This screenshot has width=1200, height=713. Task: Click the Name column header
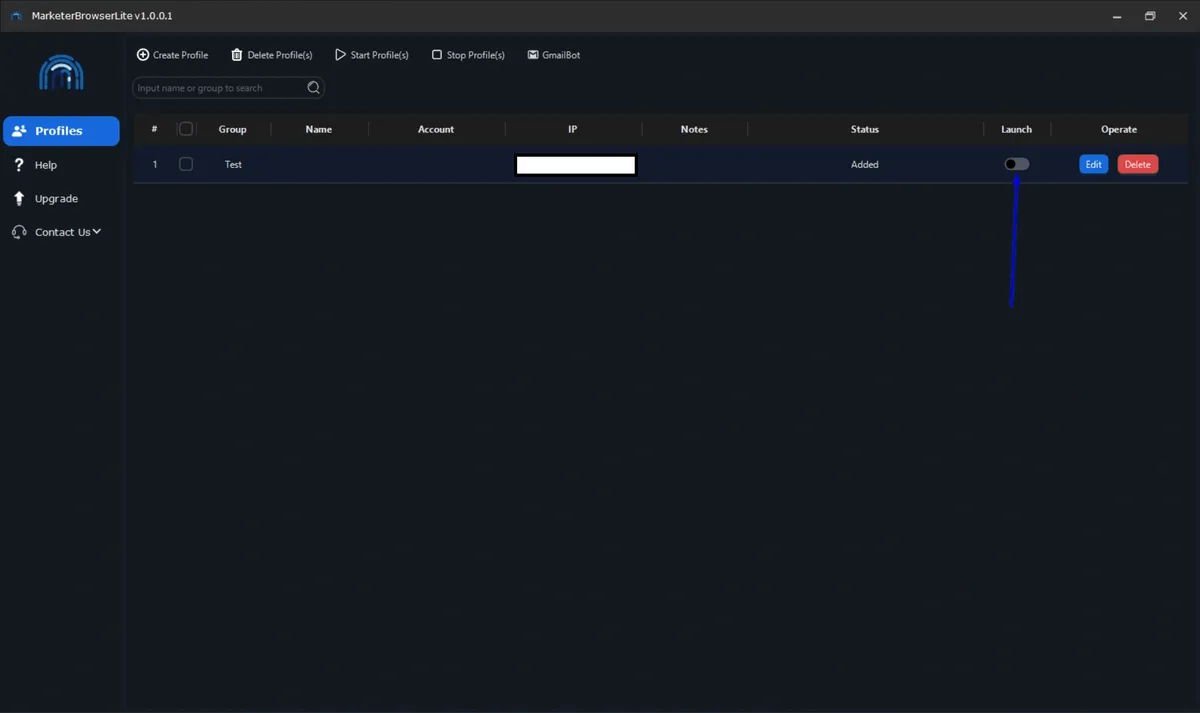point(319,129)
